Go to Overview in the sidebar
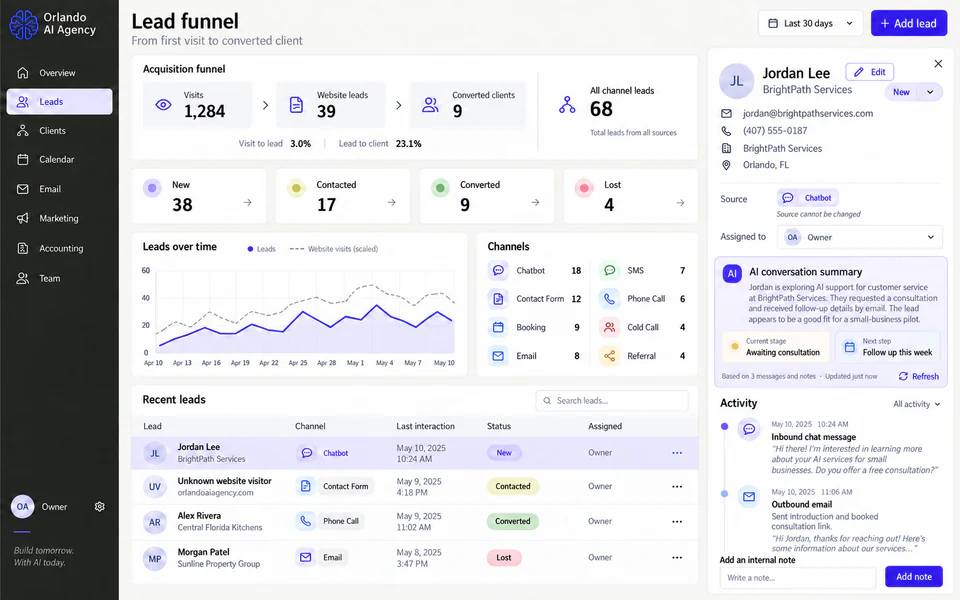960x600 pixels. point(59,73)
